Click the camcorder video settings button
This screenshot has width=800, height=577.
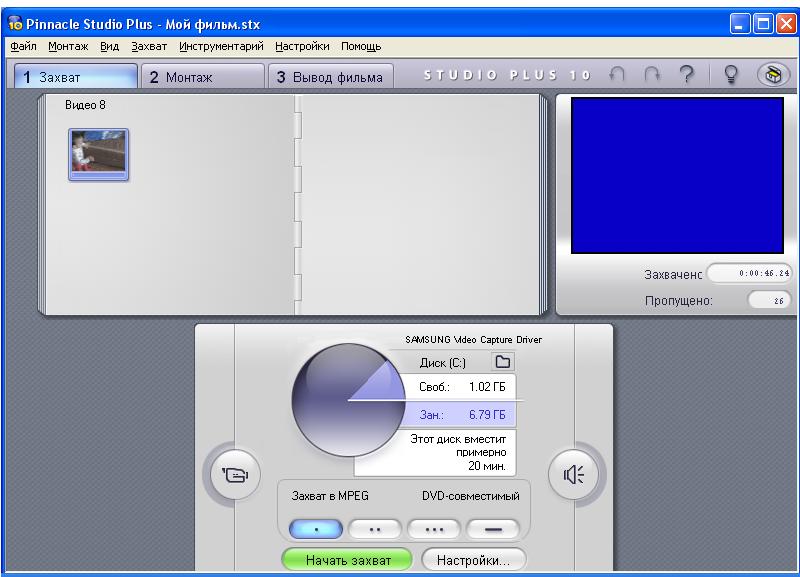click(235, 475)
